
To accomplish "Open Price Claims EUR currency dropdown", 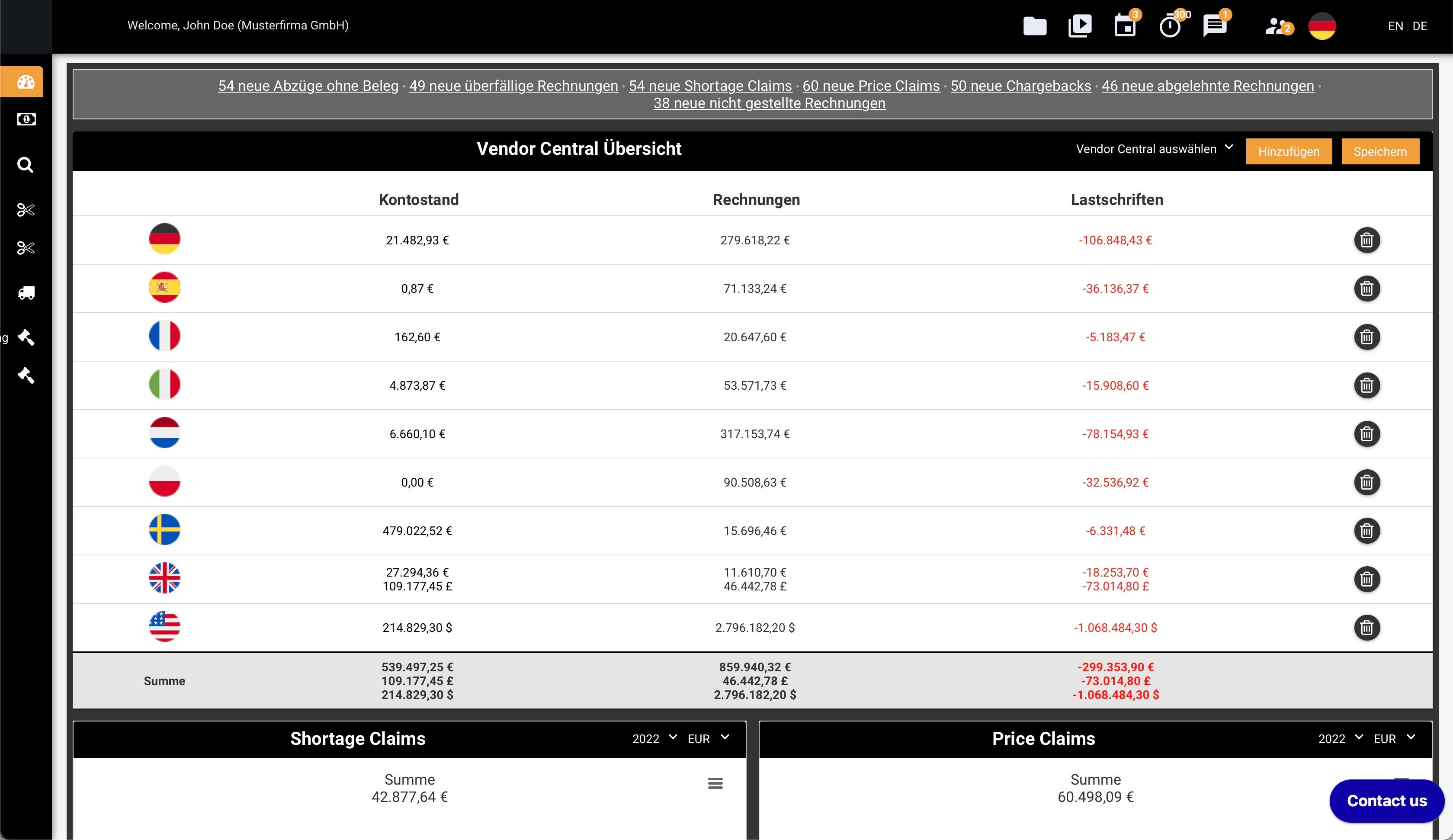I will [x=1394, y=738].
